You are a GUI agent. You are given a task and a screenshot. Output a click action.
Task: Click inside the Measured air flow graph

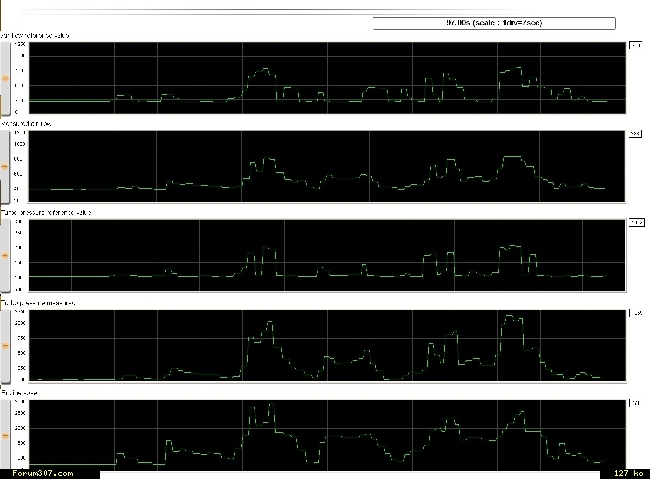pos(327,166)
